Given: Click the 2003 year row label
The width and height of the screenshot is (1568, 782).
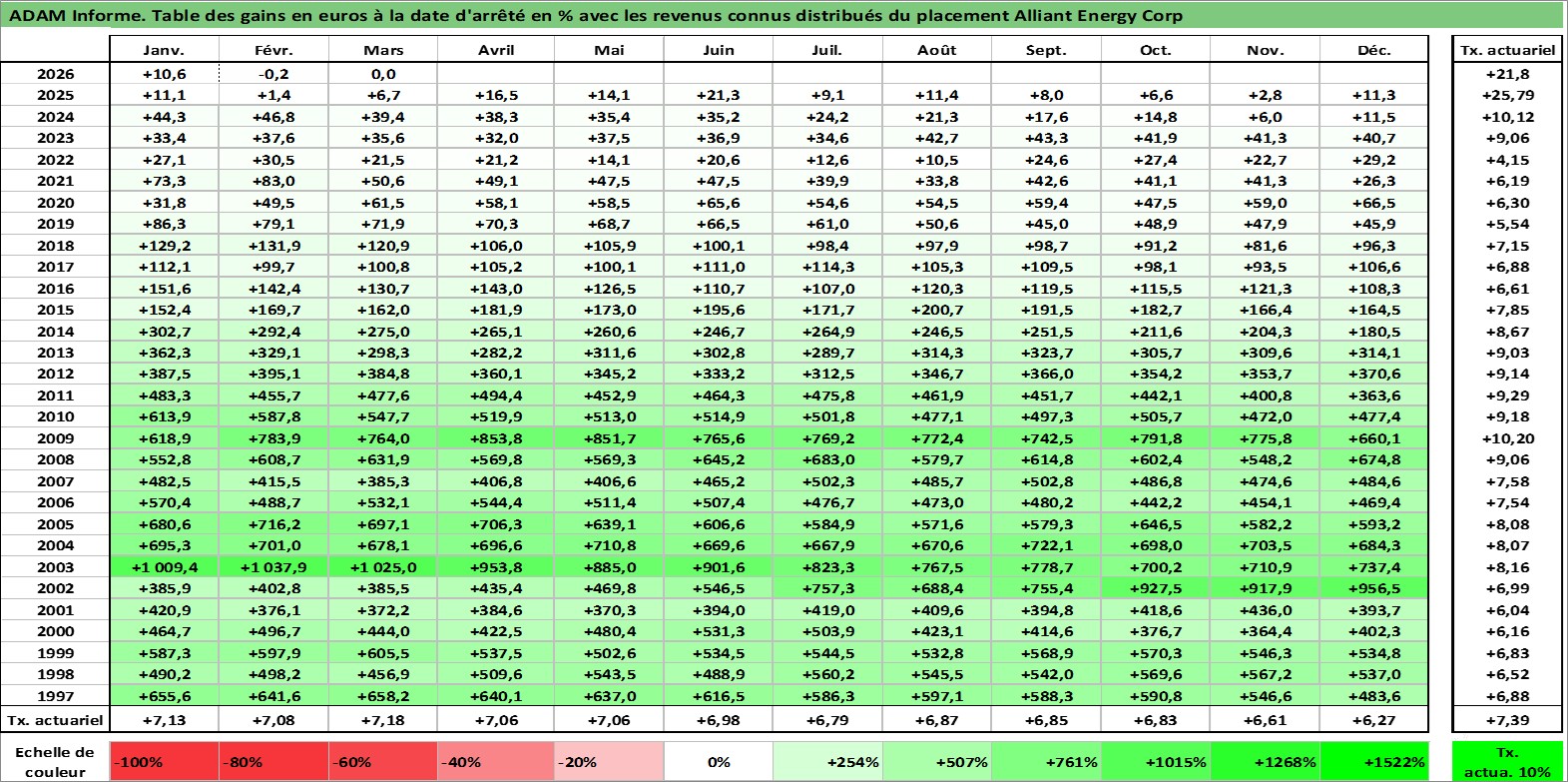Looking at the screenshot, I should 55,566.
